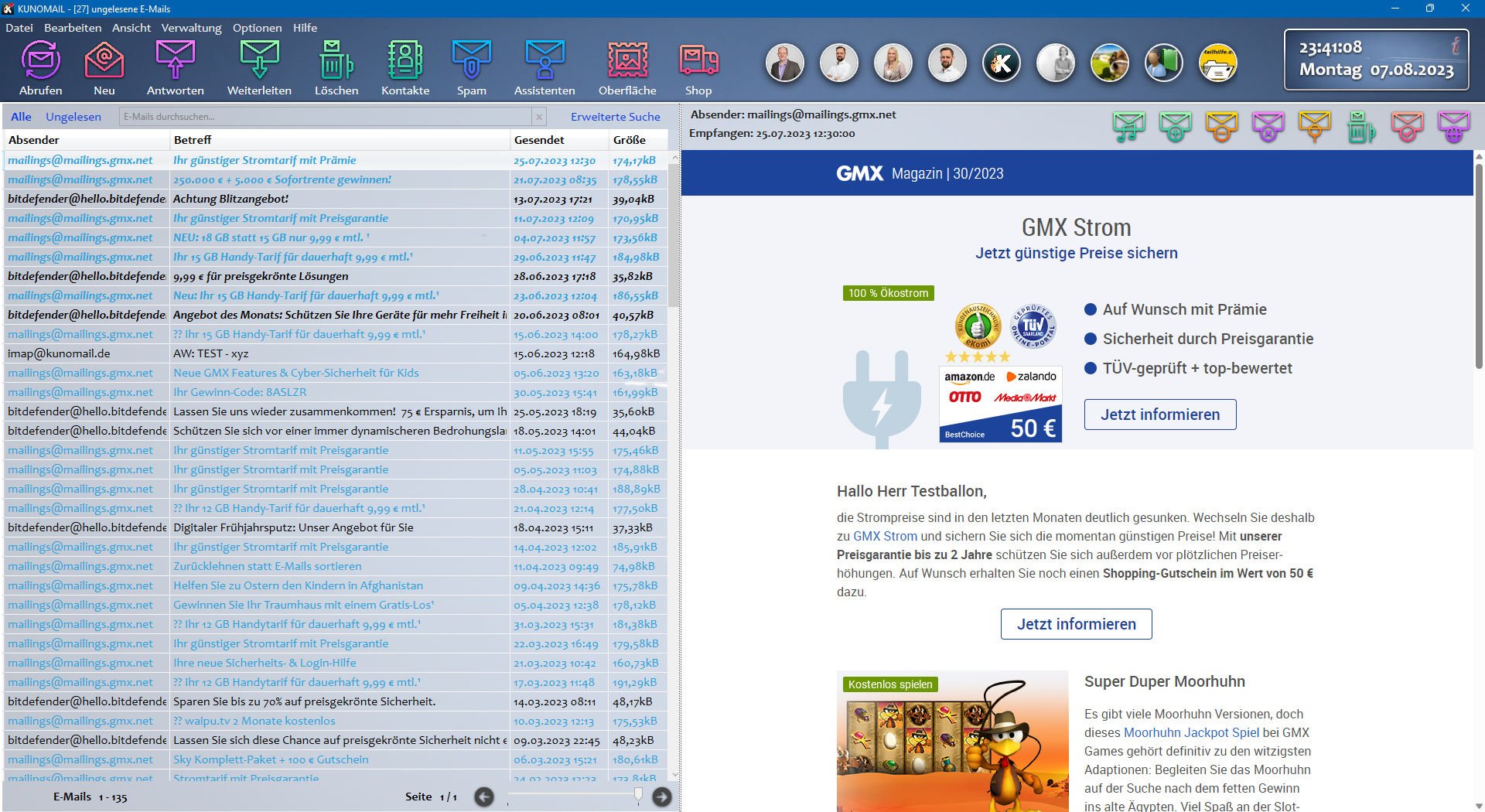This screenshot has width=1485, height=812.
Task: Click the green envelope with plus icon
Action: click(x=1176, y=127)
